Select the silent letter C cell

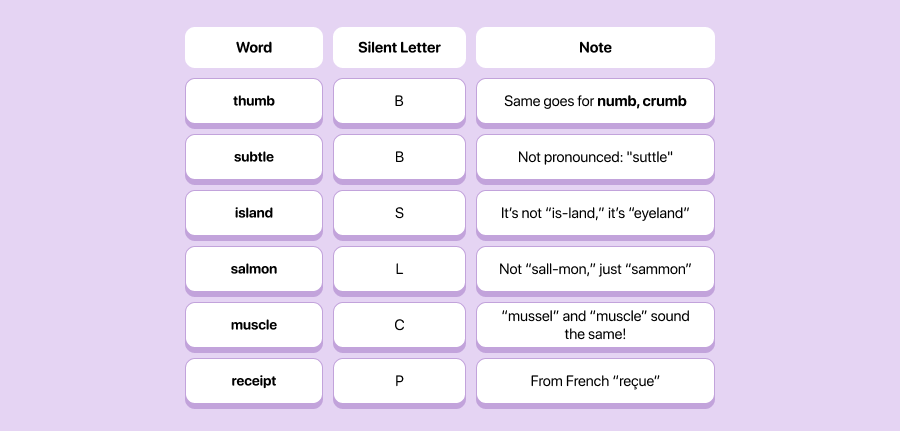click(399, 325)
